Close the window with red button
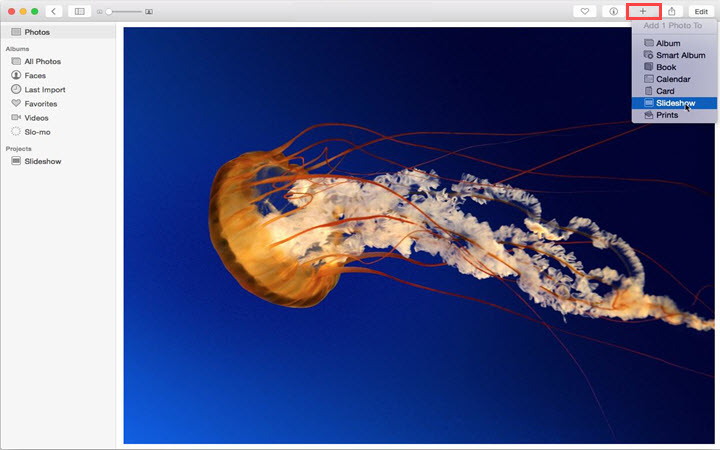The image size is (720, 450). 11,11
